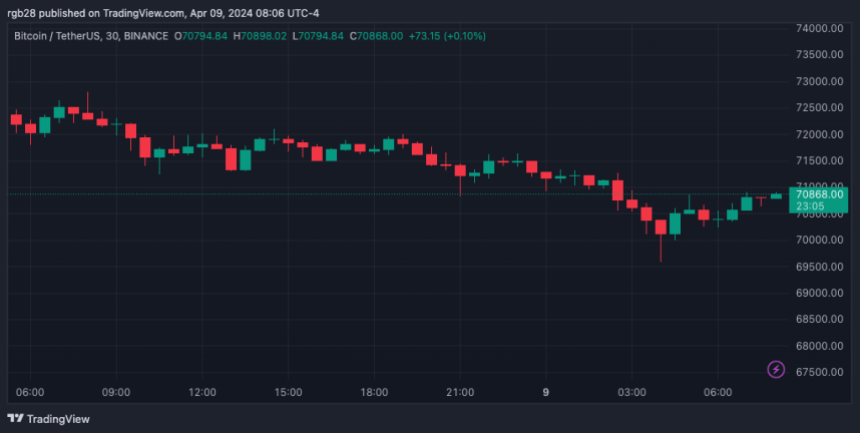Click the Bitcoin / TetherUS symbol title
Viewport: 860px width, 433px height.
click(59, 36)
